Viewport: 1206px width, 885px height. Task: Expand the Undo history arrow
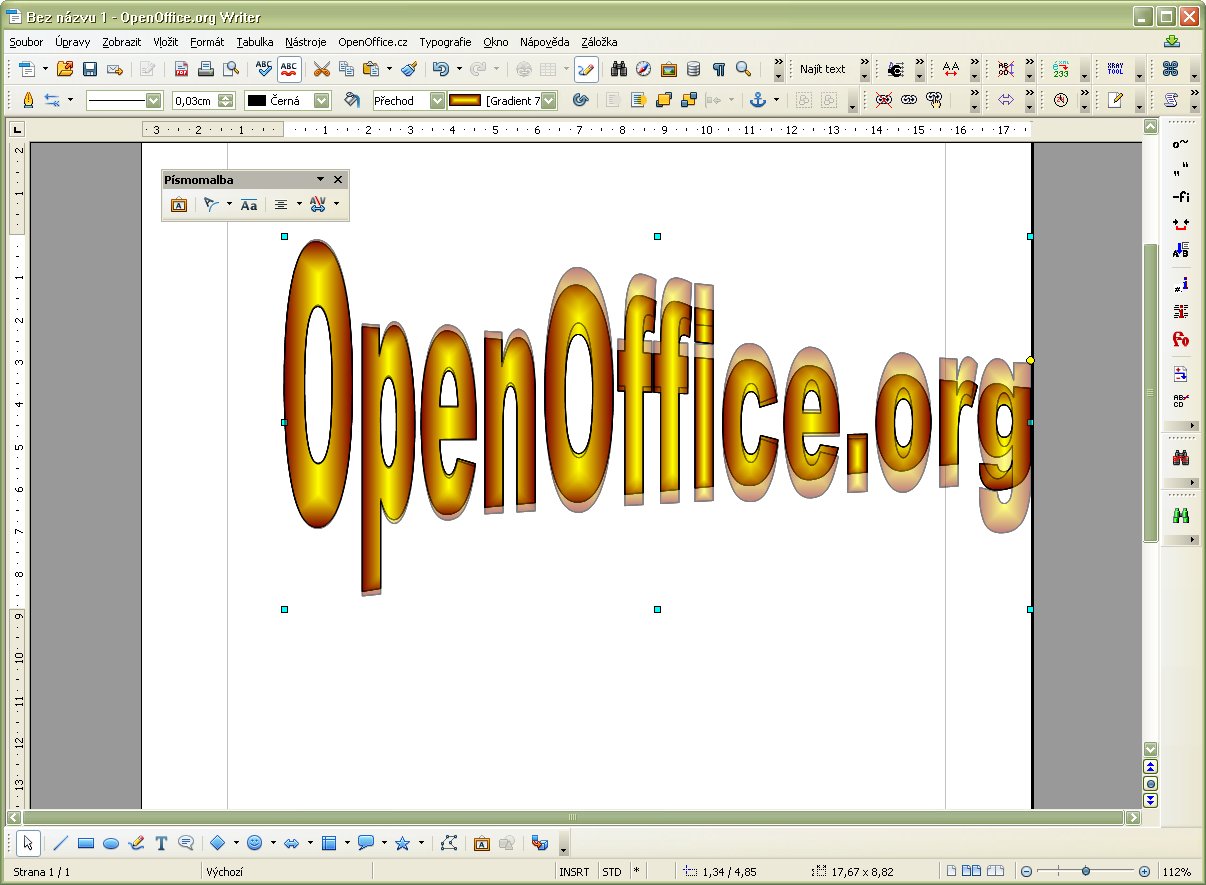(x=459, y=69)
